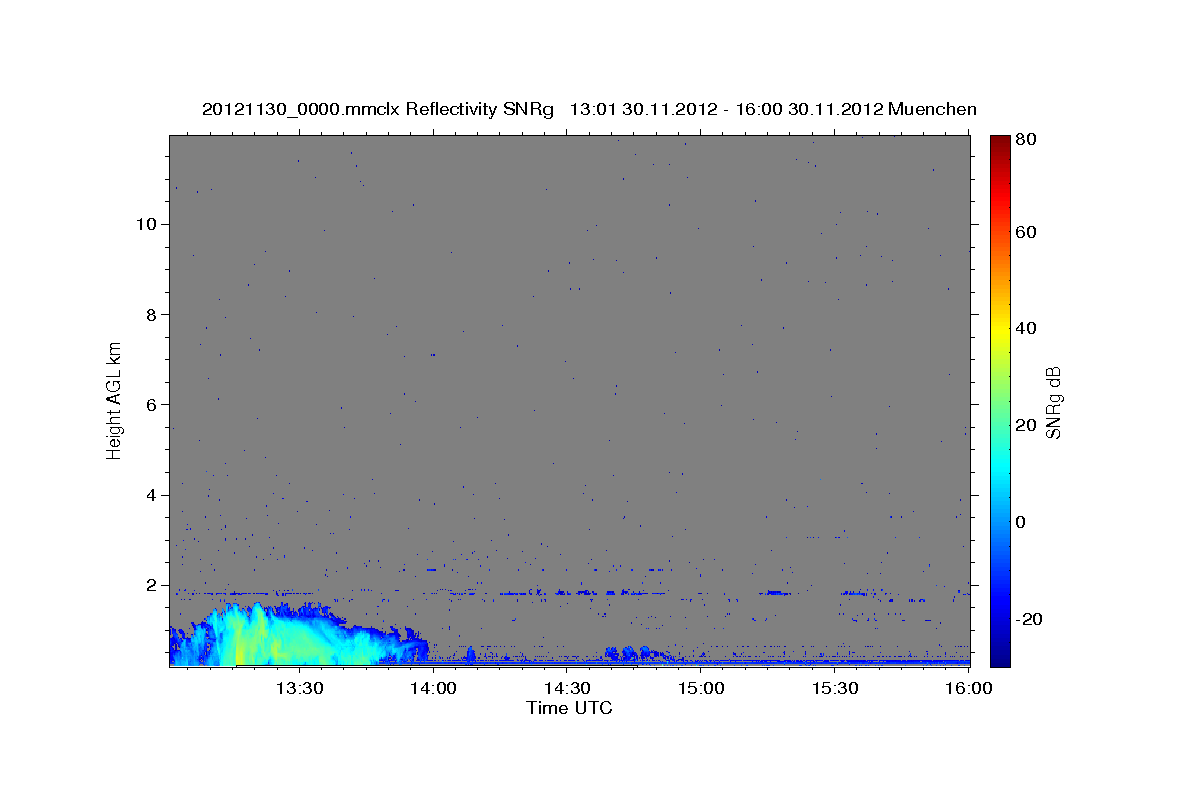Click the 16:00 time tick label

[x=968, y=688]
